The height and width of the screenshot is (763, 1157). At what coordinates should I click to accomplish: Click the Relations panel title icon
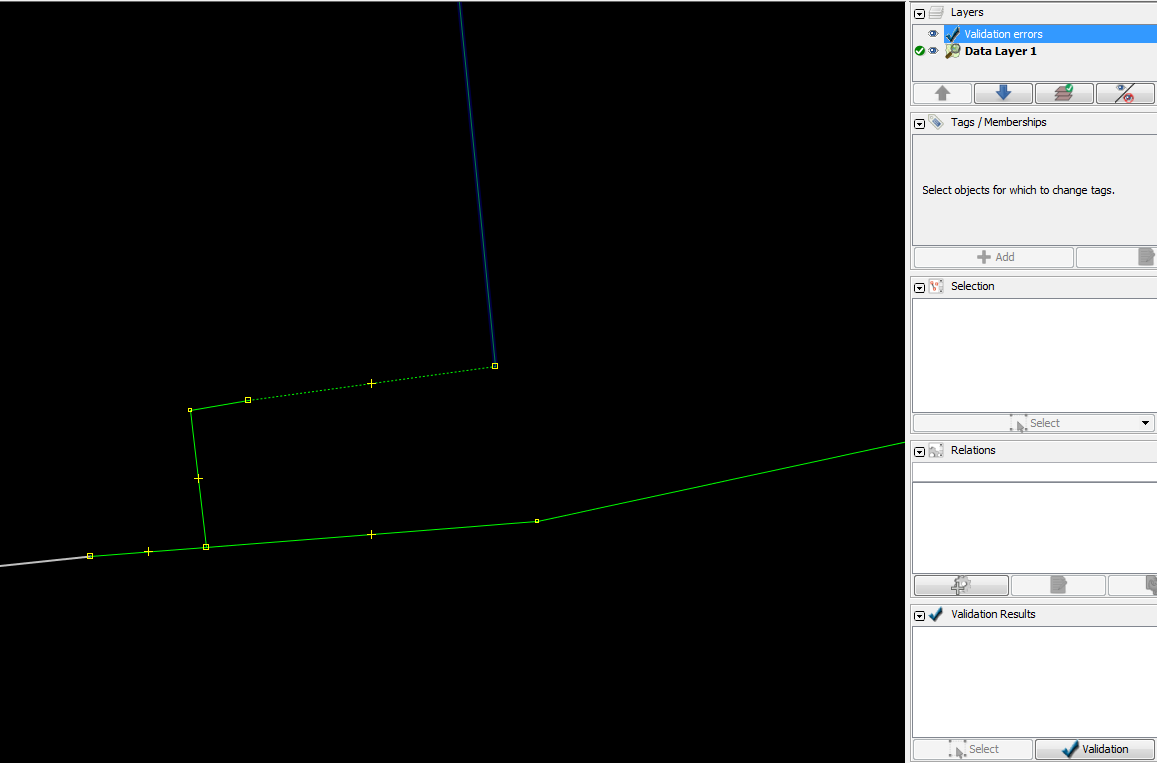point(936,450)
